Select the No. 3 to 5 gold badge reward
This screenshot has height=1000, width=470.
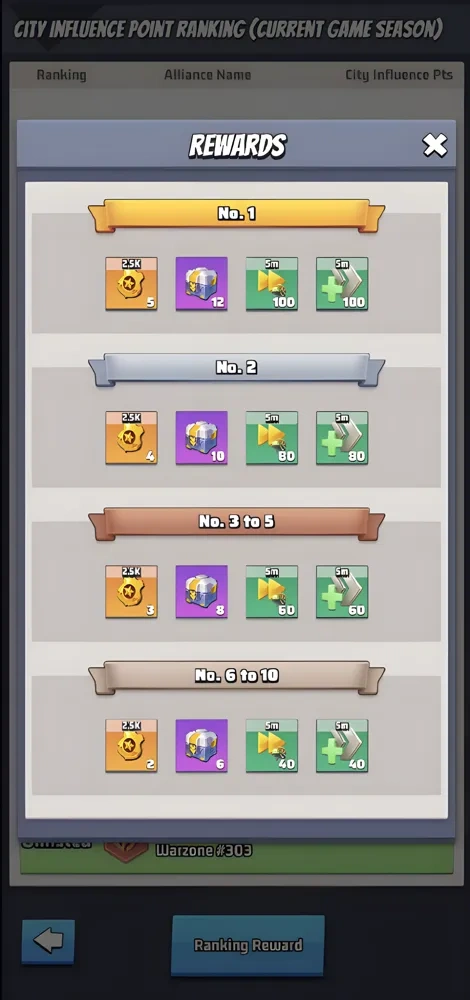[x=131, y=592]
